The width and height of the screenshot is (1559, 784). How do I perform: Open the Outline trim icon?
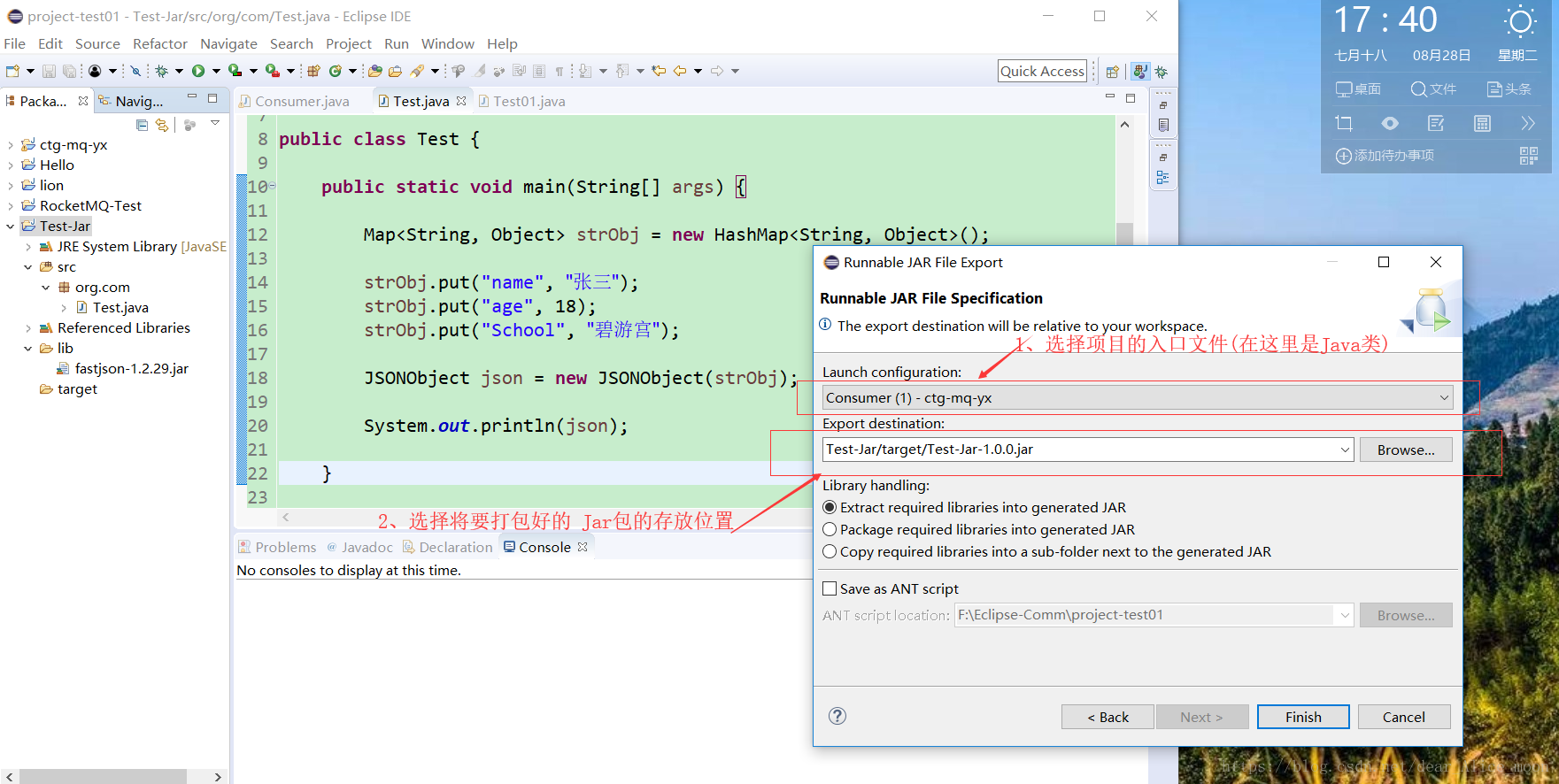(x=1163, y=178)
